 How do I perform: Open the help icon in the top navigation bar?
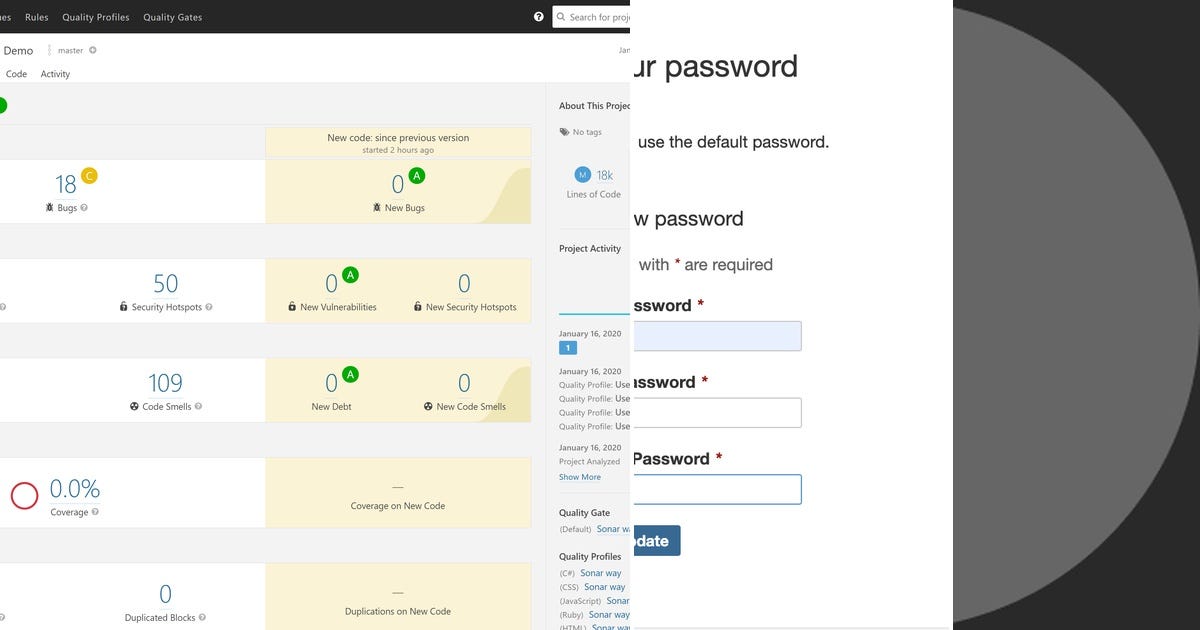[539, 16]
